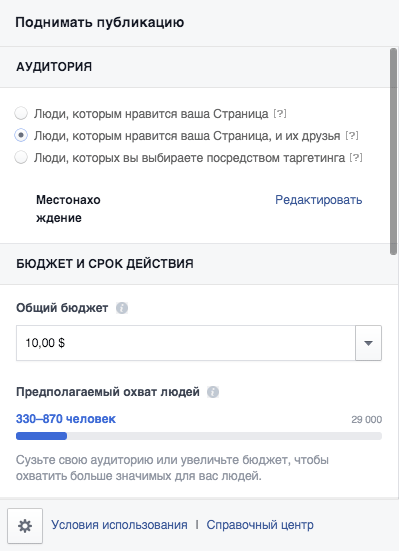
Task: Click the [?] help after first audience option
Action: pos(280,114)
